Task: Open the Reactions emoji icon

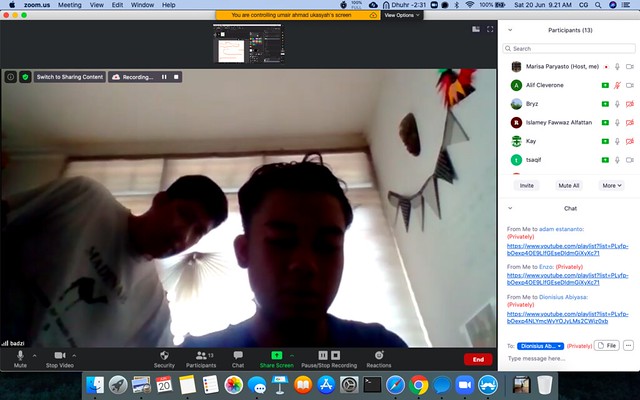Action: click(378, 355)
